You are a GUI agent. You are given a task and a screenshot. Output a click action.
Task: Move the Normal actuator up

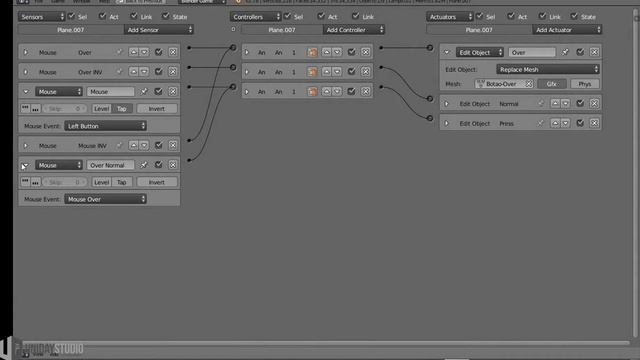[x=555, y=104]
